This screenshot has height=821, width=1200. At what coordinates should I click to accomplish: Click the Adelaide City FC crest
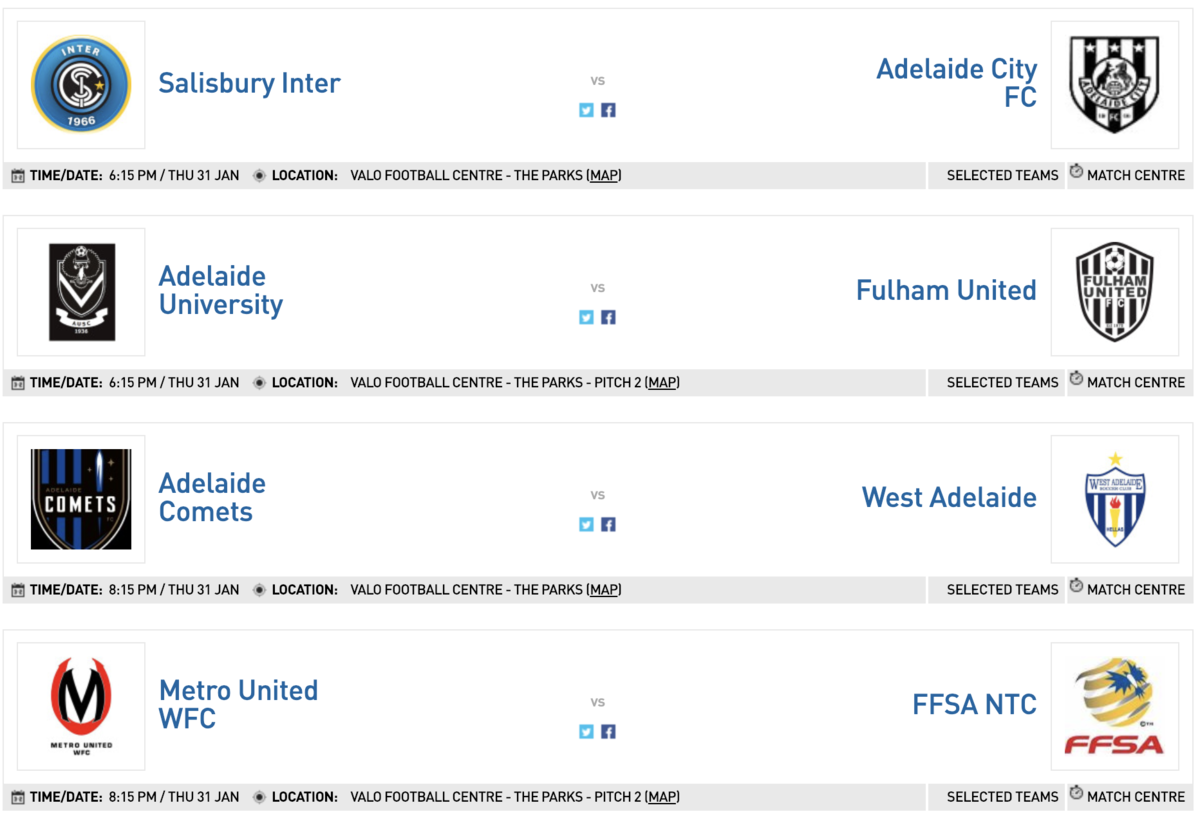tap(1114, 84)
